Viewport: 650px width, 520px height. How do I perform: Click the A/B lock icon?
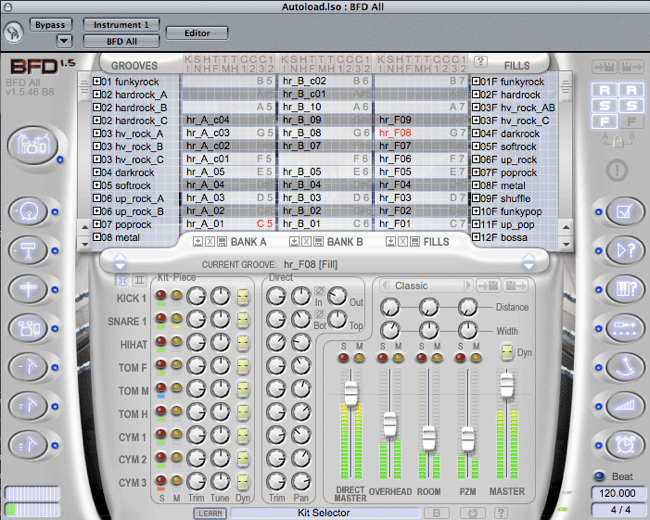(x=618, y=141)
